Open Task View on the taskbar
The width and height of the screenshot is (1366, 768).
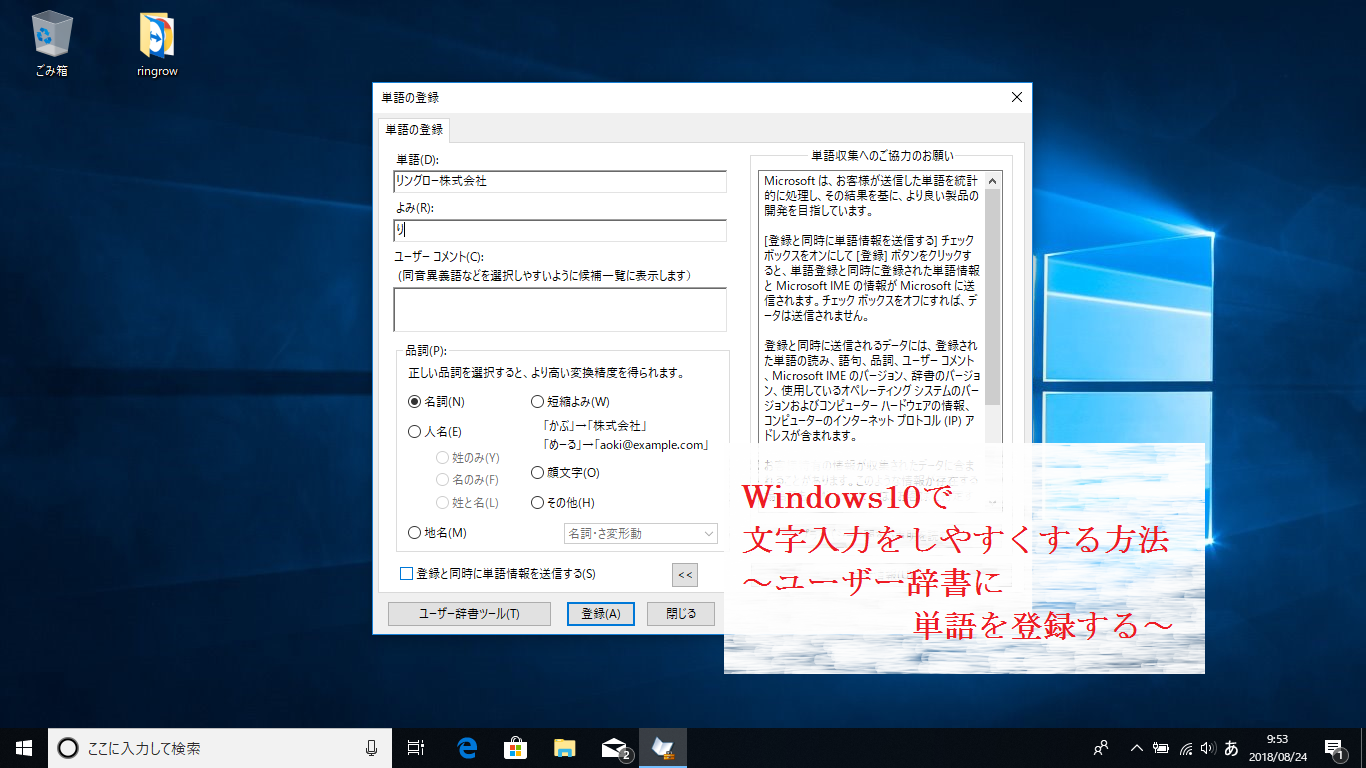(417, 747)
